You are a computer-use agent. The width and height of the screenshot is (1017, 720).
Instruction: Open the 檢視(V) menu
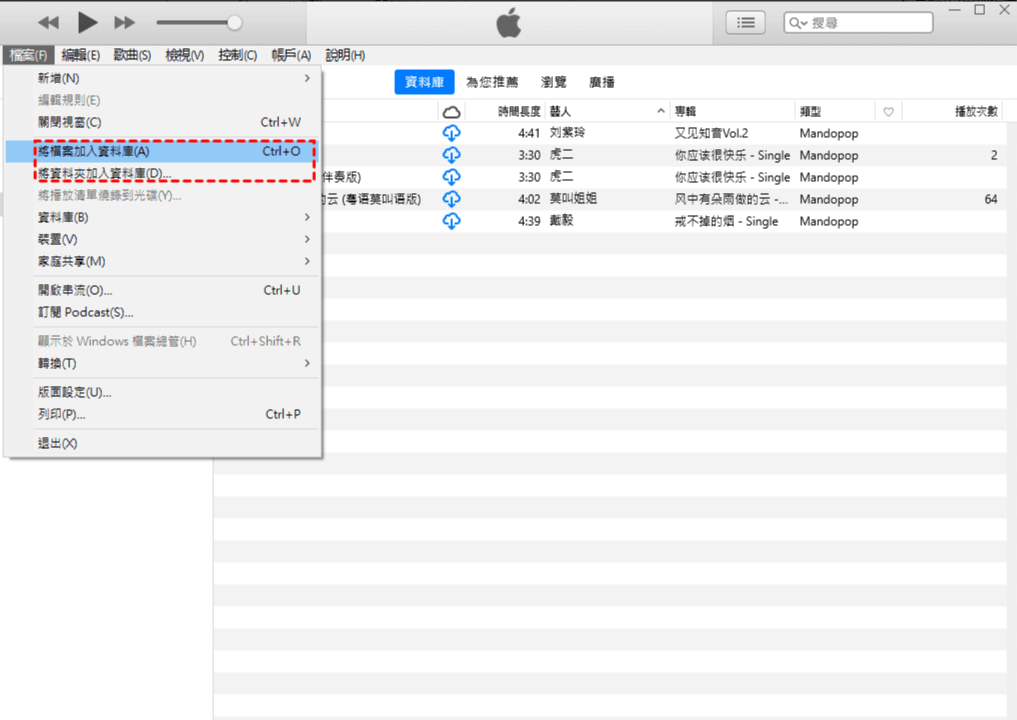(x=184, y=55)
